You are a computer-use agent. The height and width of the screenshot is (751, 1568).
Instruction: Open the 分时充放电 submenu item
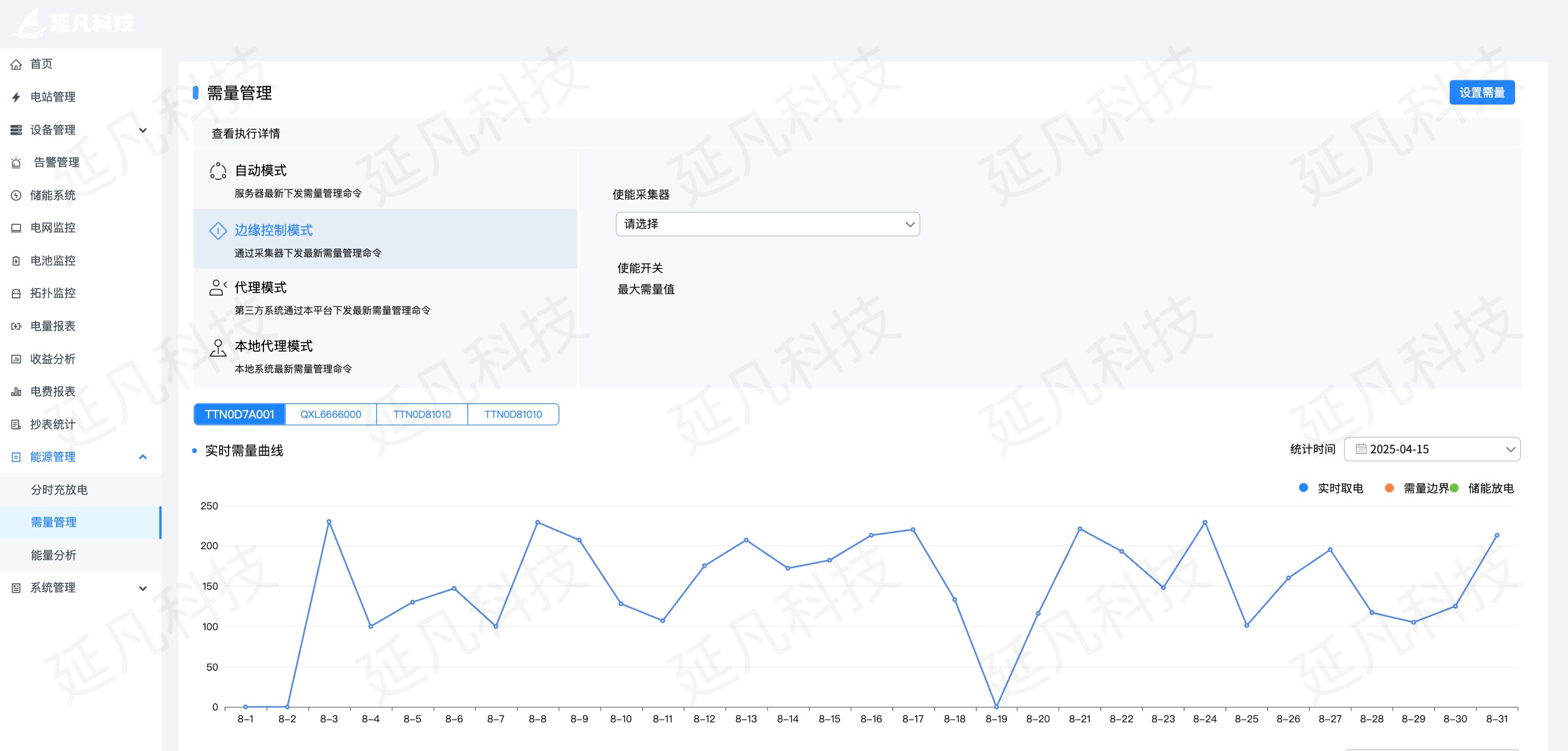coord(60,490)
